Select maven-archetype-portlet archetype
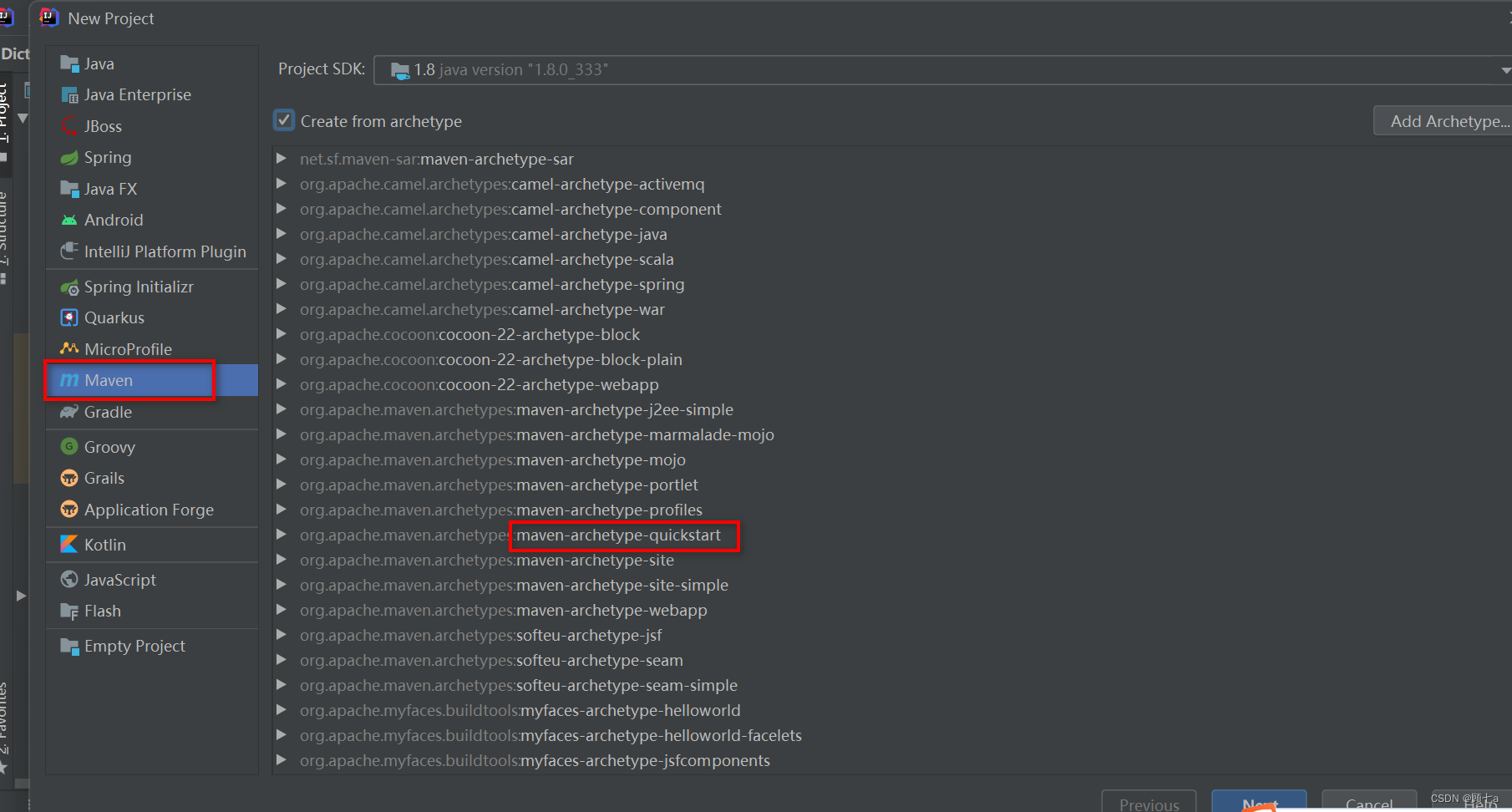The image size is (1512, 812). click(x=607, y=485)
